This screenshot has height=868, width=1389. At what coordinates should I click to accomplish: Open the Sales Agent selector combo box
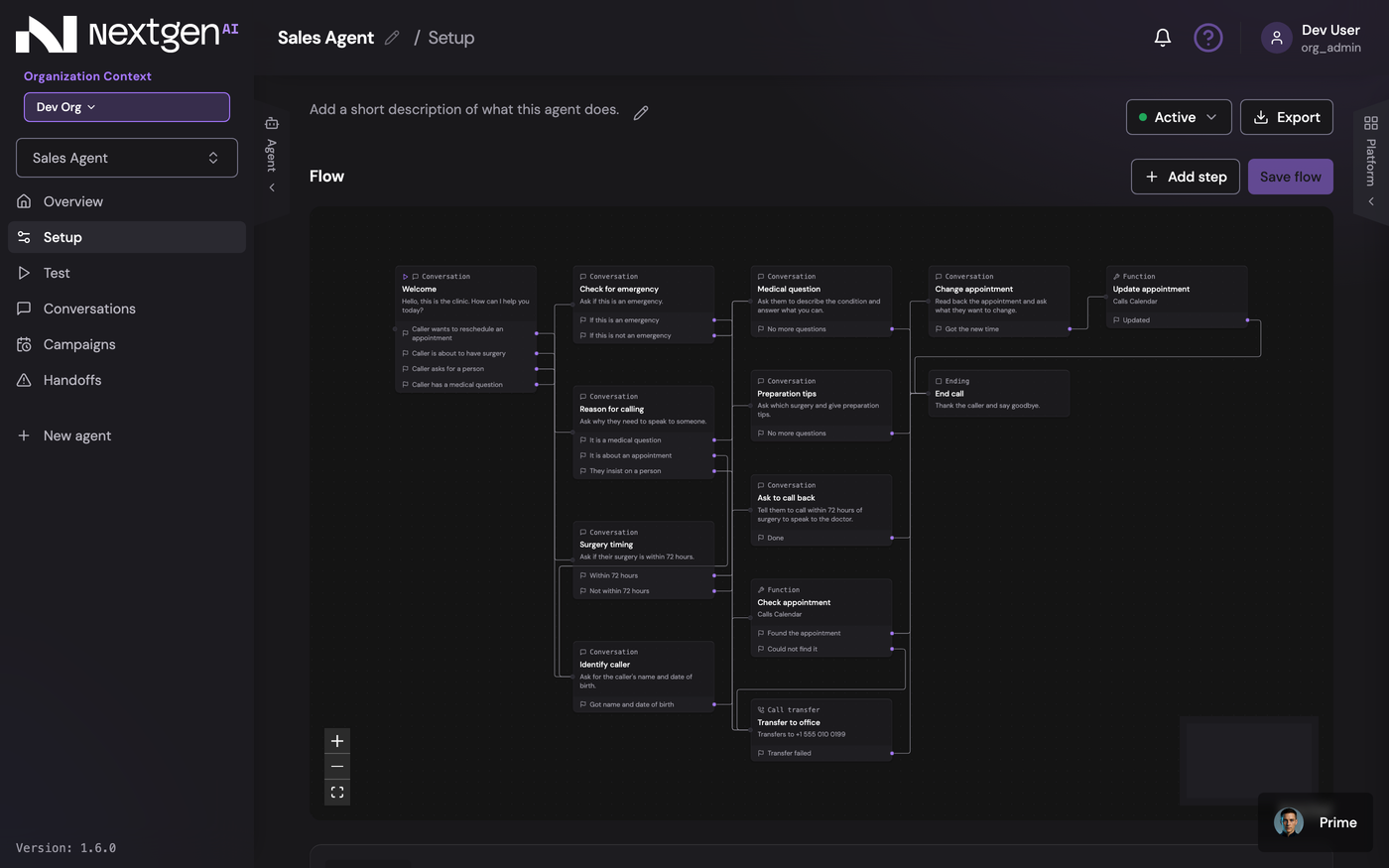127,158
